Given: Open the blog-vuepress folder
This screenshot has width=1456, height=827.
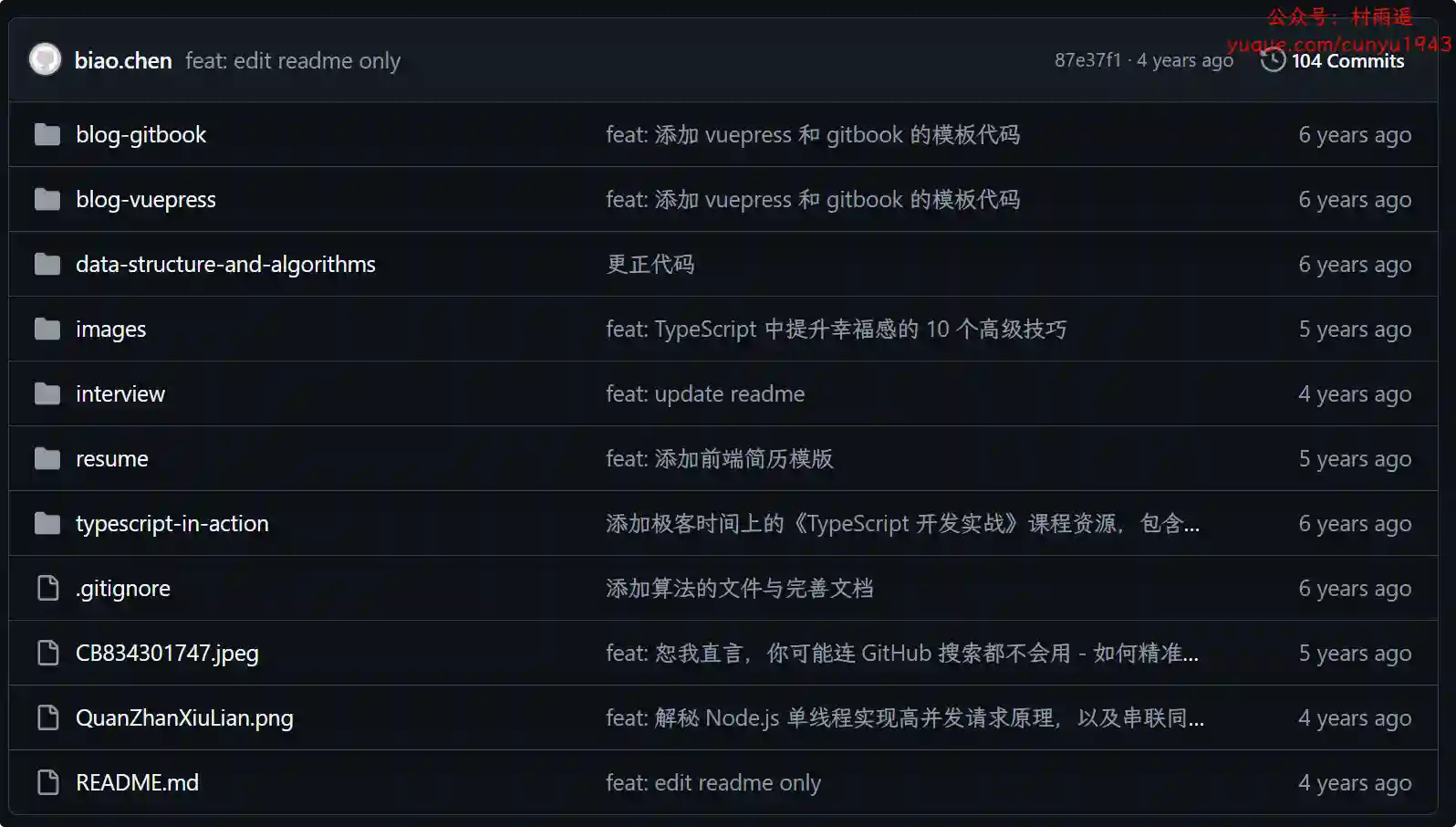Looking at the screenshot, I should 146,200.
